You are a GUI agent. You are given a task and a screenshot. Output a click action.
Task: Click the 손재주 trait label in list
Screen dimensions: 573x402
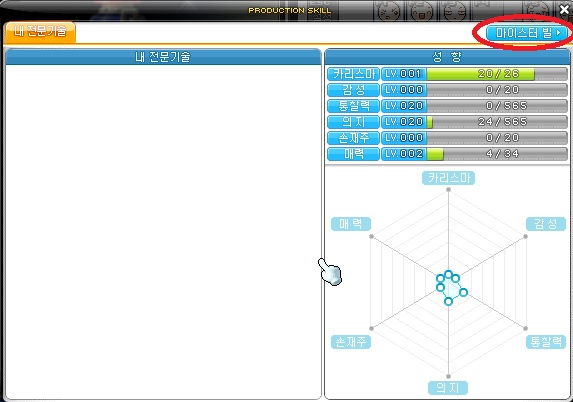click(x=353, y=138)
